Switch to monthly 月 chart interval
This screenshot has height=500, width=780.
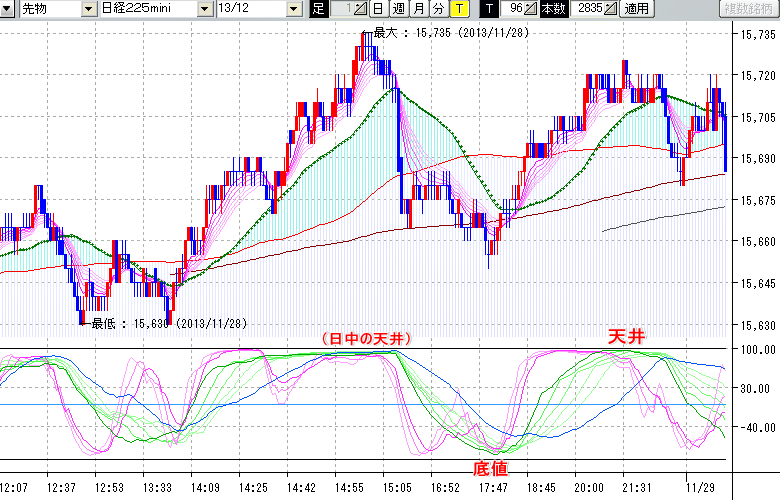[417, 9]
